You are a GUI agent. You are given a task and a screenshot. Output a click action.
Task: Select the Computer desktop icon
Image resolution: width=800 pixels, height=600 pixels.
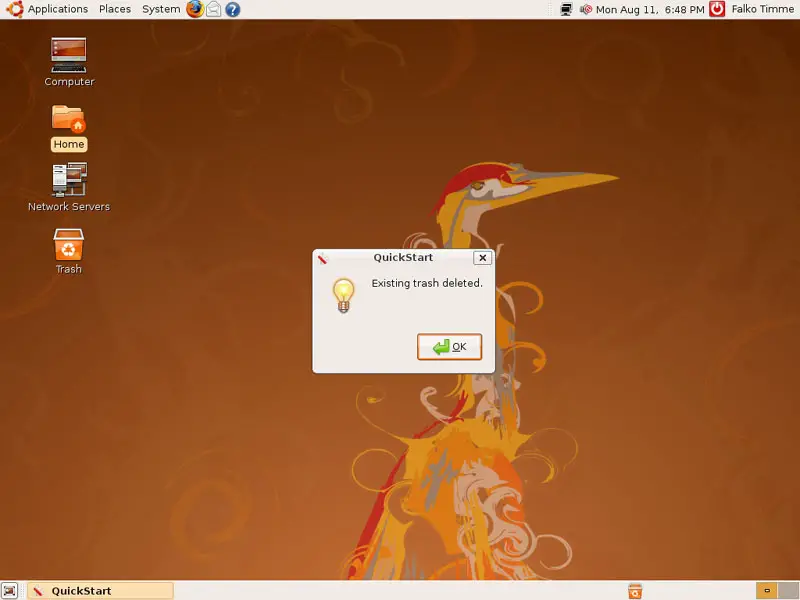click(x=69, y=62)
